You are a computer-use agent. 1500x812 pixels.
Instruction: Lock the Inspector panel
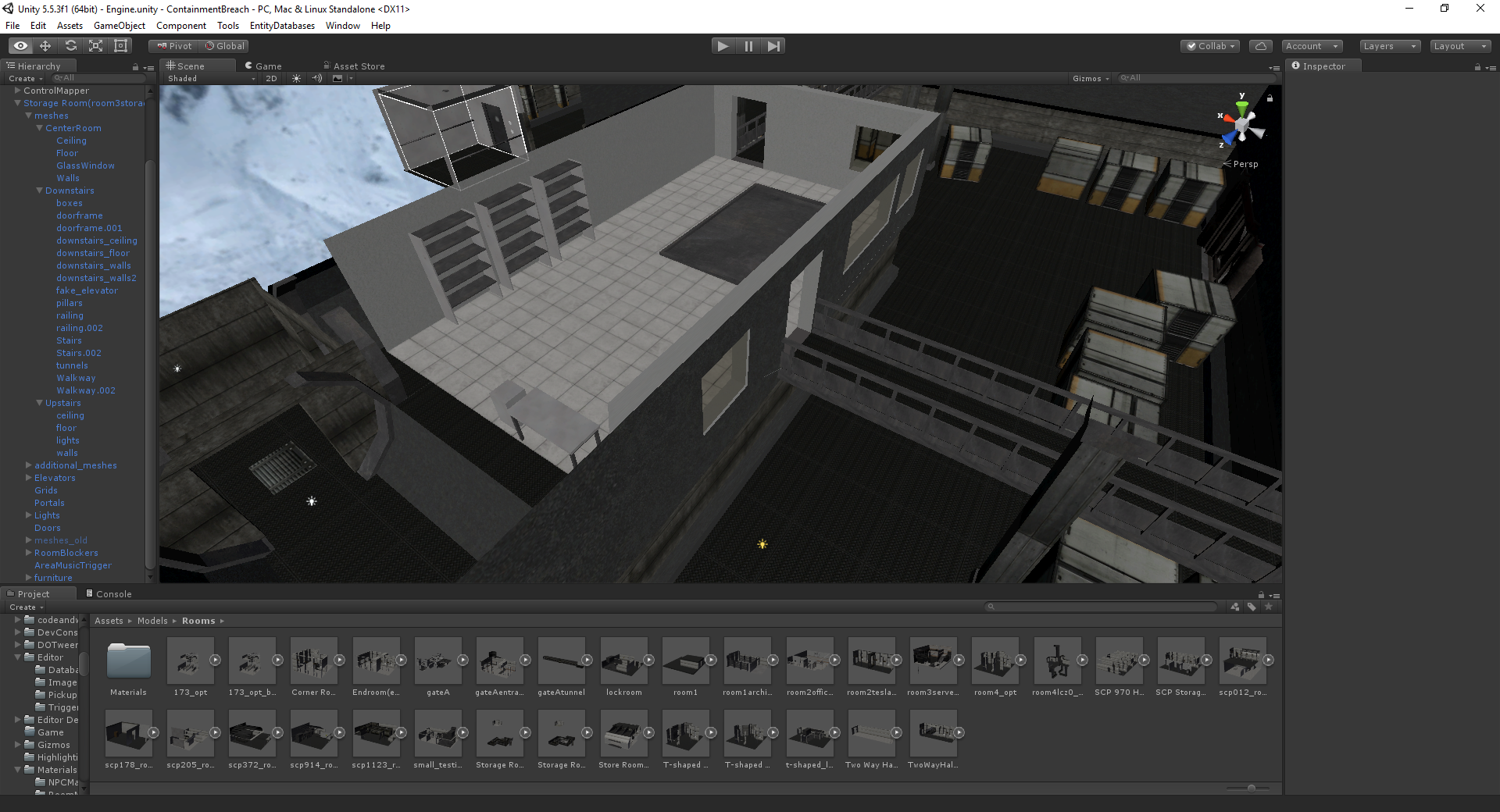click(x=1477, y=67)
